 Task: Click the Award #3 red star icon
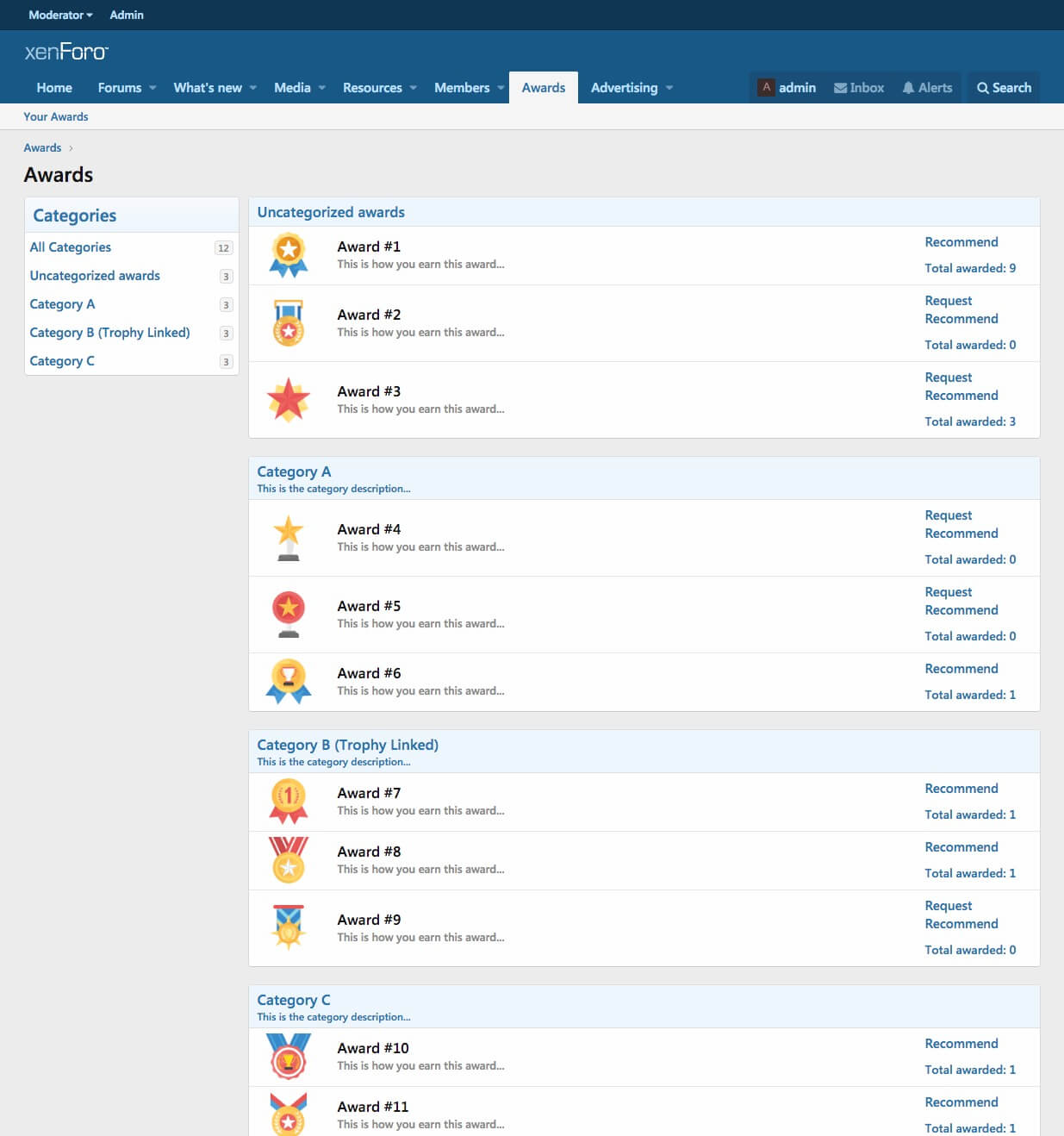[289, 400]
